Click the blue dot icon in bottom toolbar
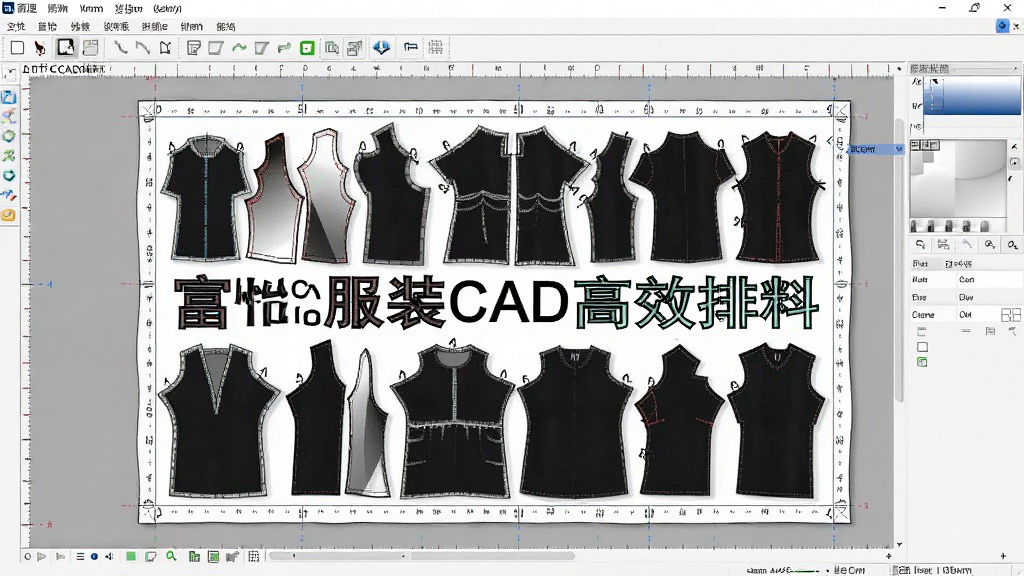This screenshot has height=576, width=1024. point(95,556)
